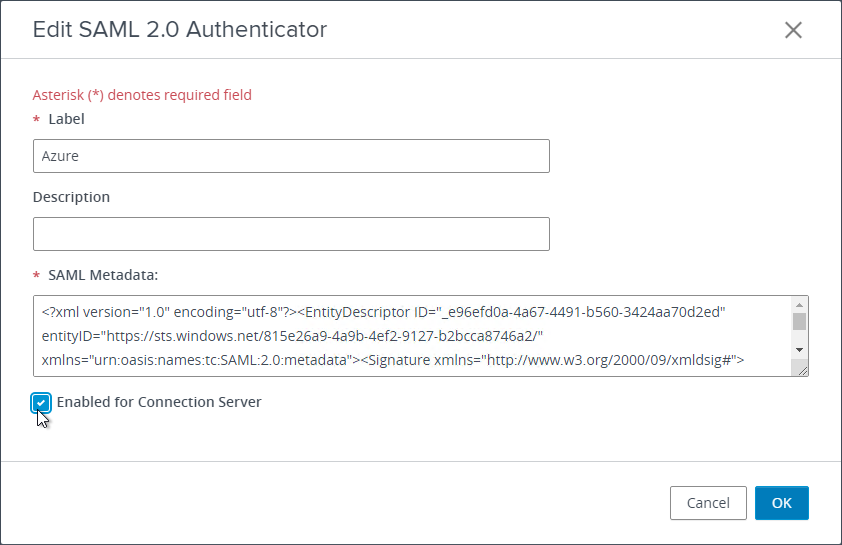Click the Edit SAML 2.0 Authenticator title

pyautogui.click(x=180, y=30)
